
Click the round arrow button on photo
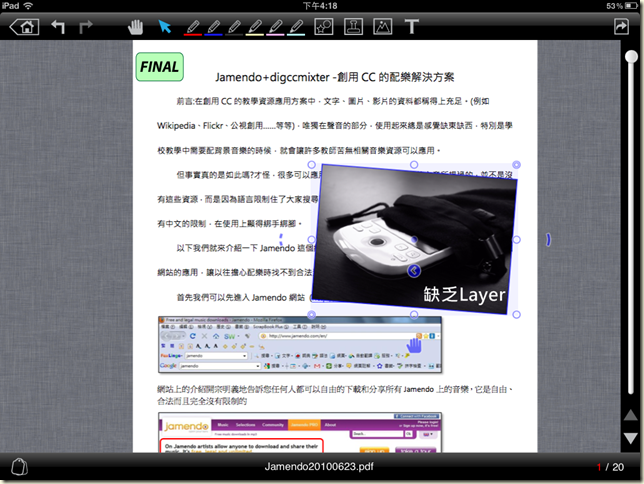[414, 271]
